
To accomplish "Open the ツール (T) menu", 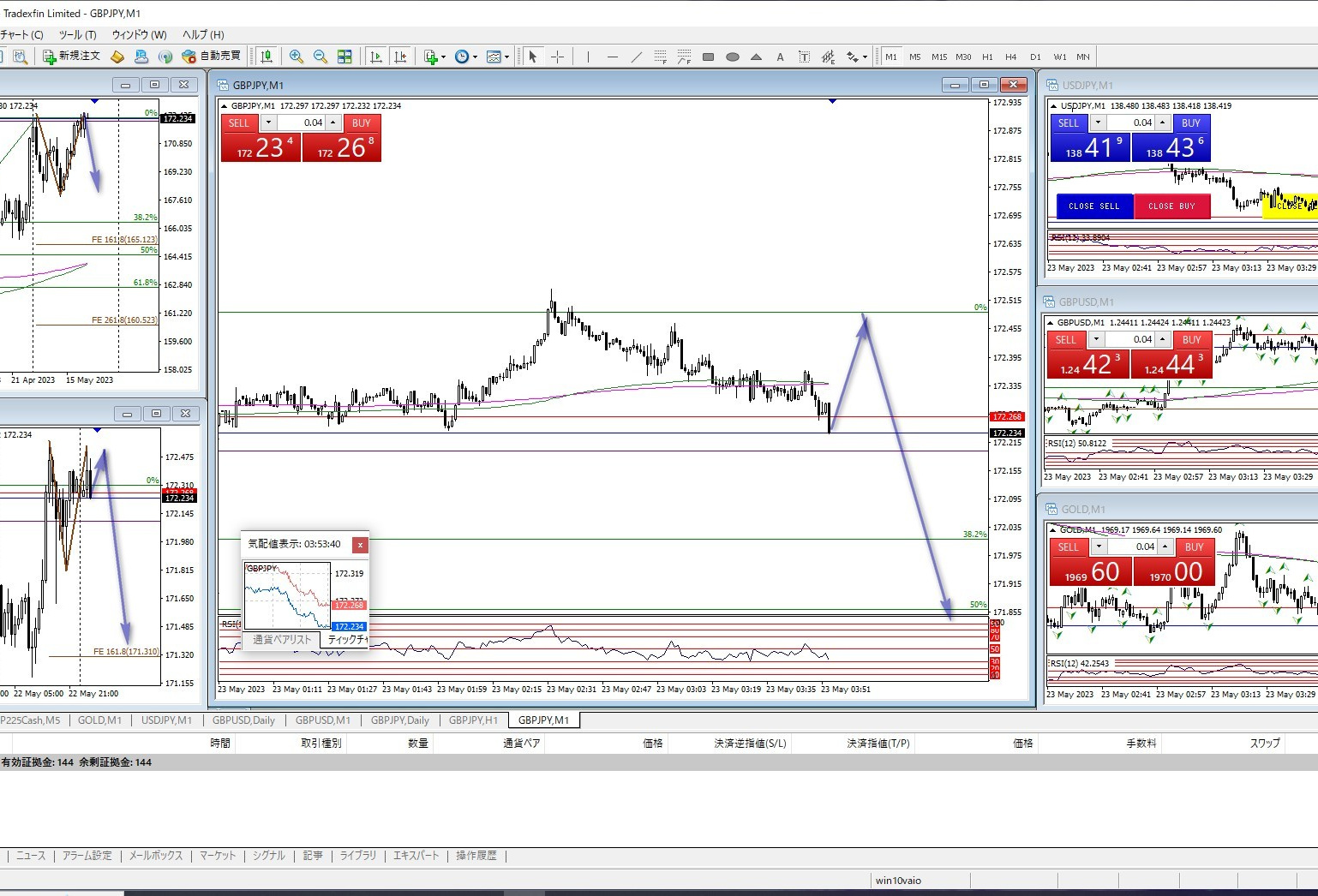I will coord(77,35).
